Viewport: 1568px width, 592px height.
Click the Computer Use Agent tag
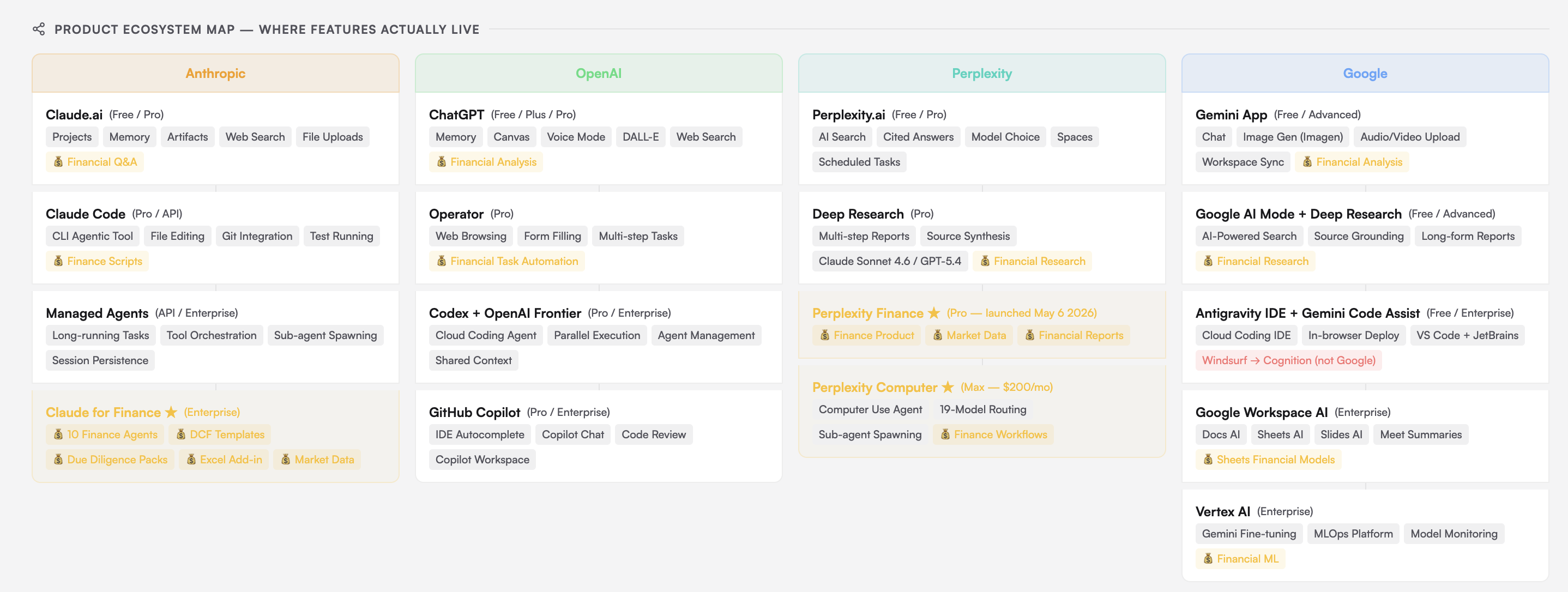pos(871,409)
